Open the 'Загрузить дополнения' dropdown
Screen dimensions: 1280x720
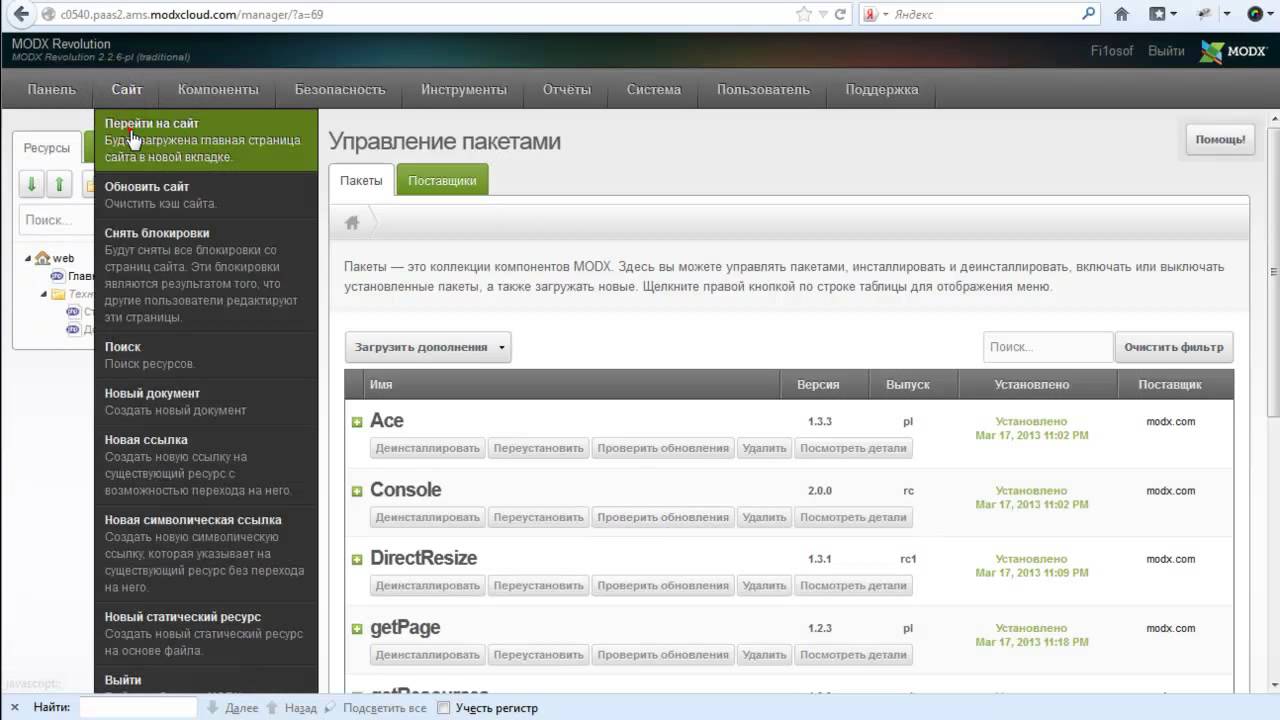point(428,347)
